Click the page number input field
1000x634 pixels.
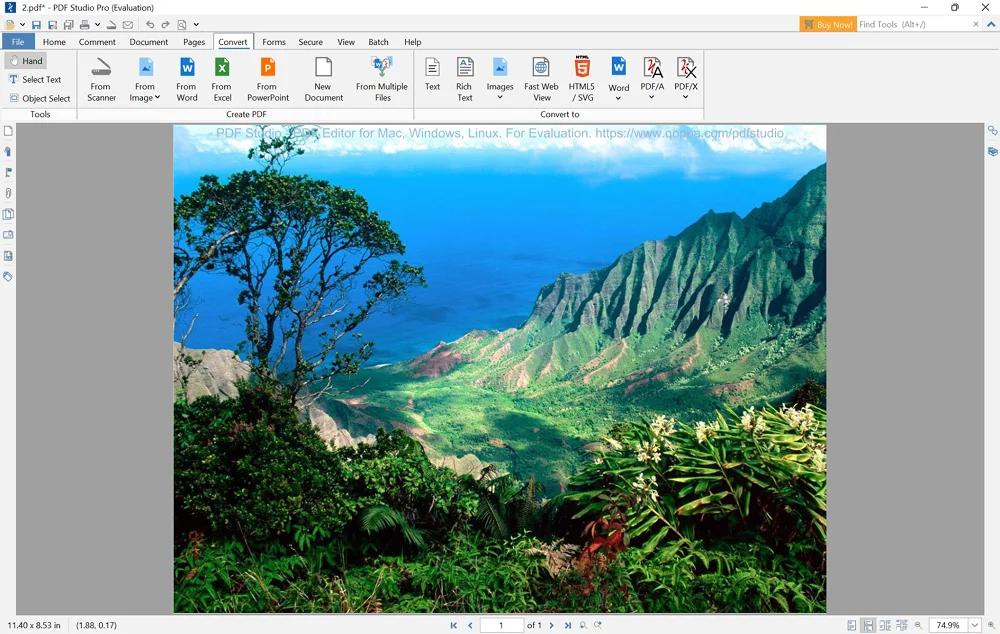click(501, 625)
